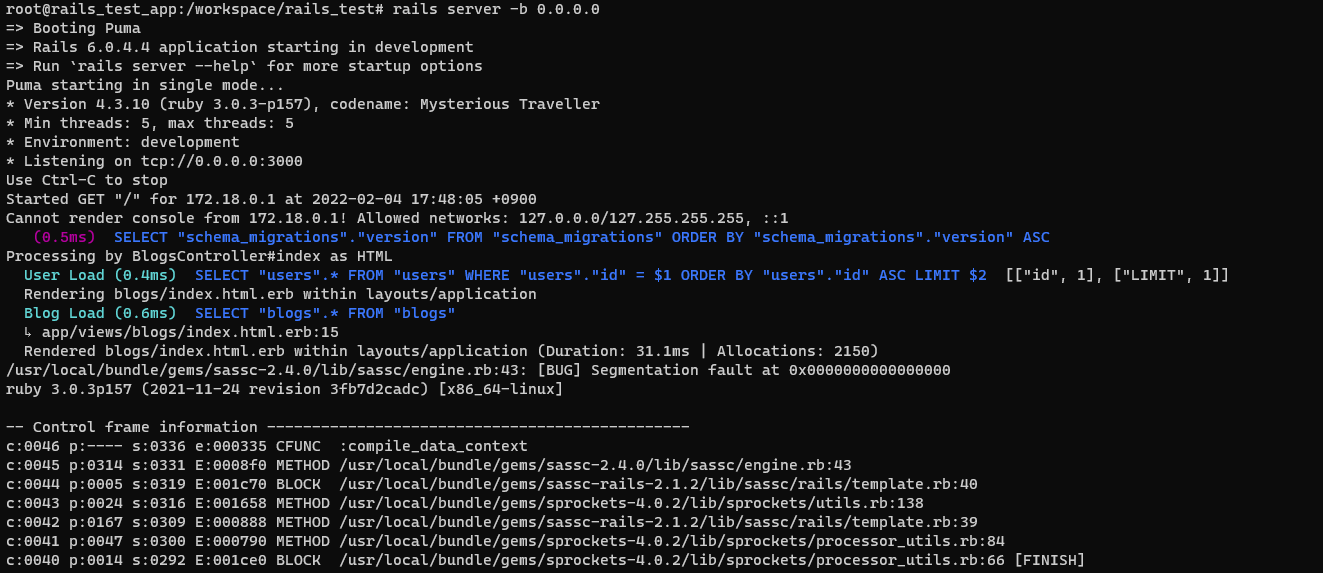Click the 'SELECT "blogs".* FROM "blogs"' query
This screenshot has width=1323, height=573.
326,313
